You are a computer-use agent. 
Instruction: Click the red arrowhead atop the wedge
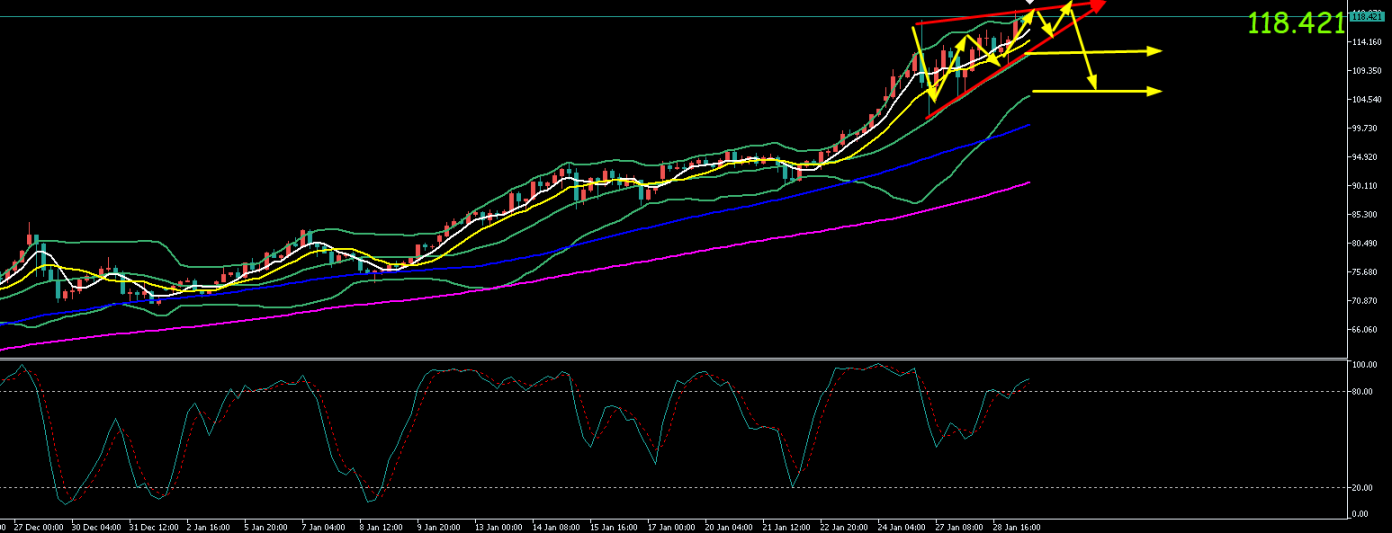pos(1098,6)
